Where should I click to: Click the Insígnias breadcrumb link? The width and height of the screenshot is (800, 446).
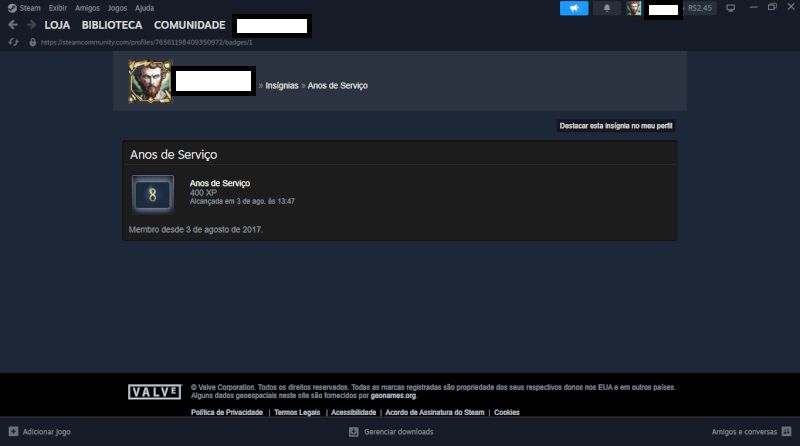tap(282, 86)
